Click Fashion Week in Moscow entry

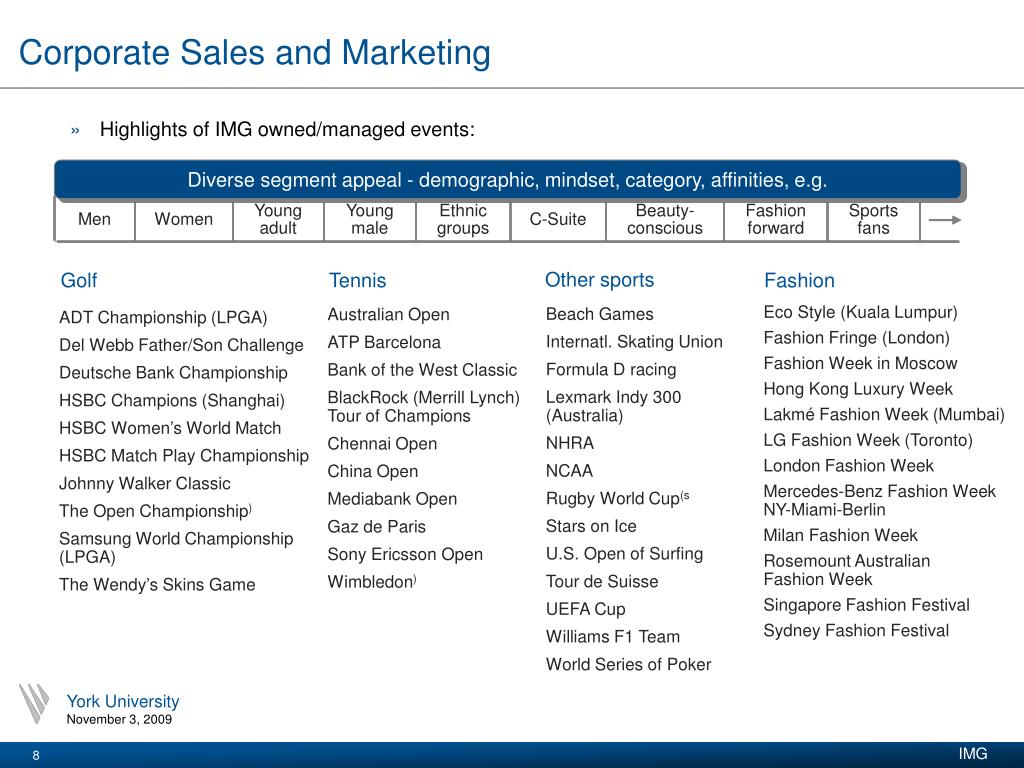[860, 364]
